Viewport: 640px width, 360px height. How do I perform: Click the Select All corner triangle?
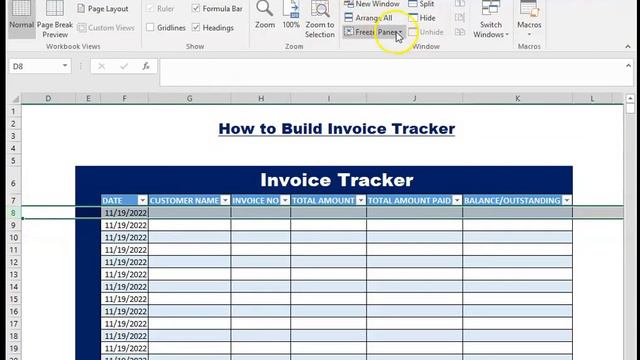pyautogui.click(x=15, y=99)
